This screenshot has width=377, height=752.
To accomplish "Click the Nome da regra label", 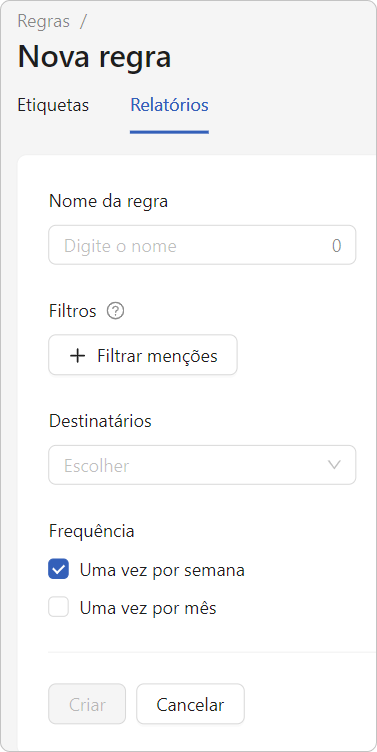I will 108,201.
